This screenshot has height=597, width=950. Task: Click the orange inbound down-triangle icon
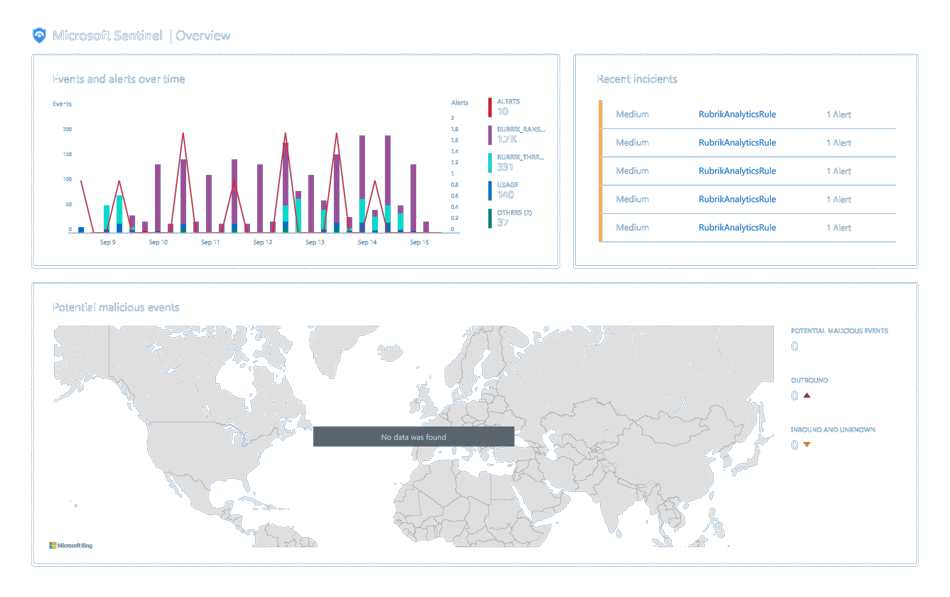coord(806,445)
